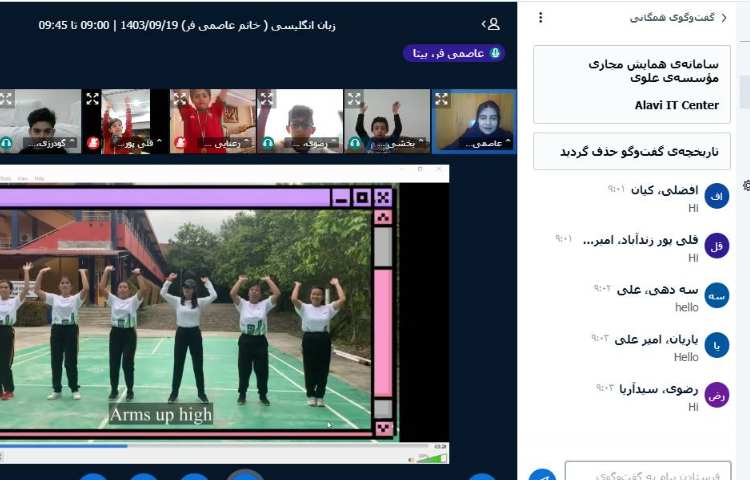Toggle the users list with the person icon

(x=491, y=24)
